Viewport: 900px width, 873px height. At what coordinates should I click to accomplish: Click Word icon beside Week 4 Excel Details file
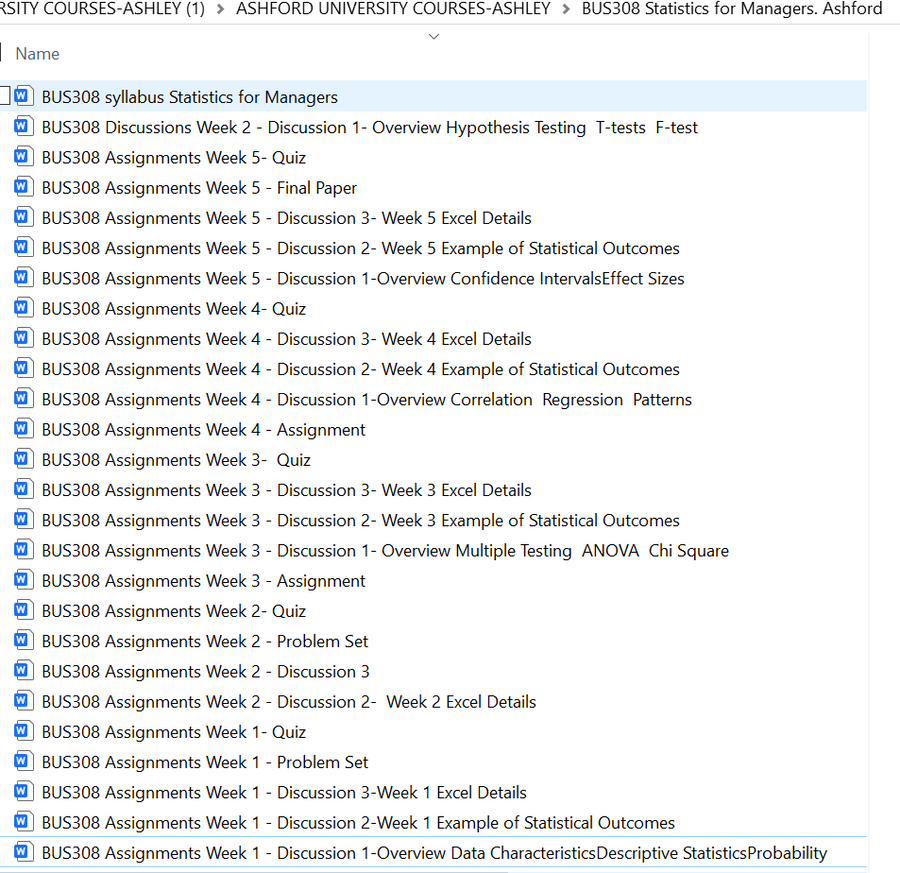pyautogui.click(x=23, y=338)
